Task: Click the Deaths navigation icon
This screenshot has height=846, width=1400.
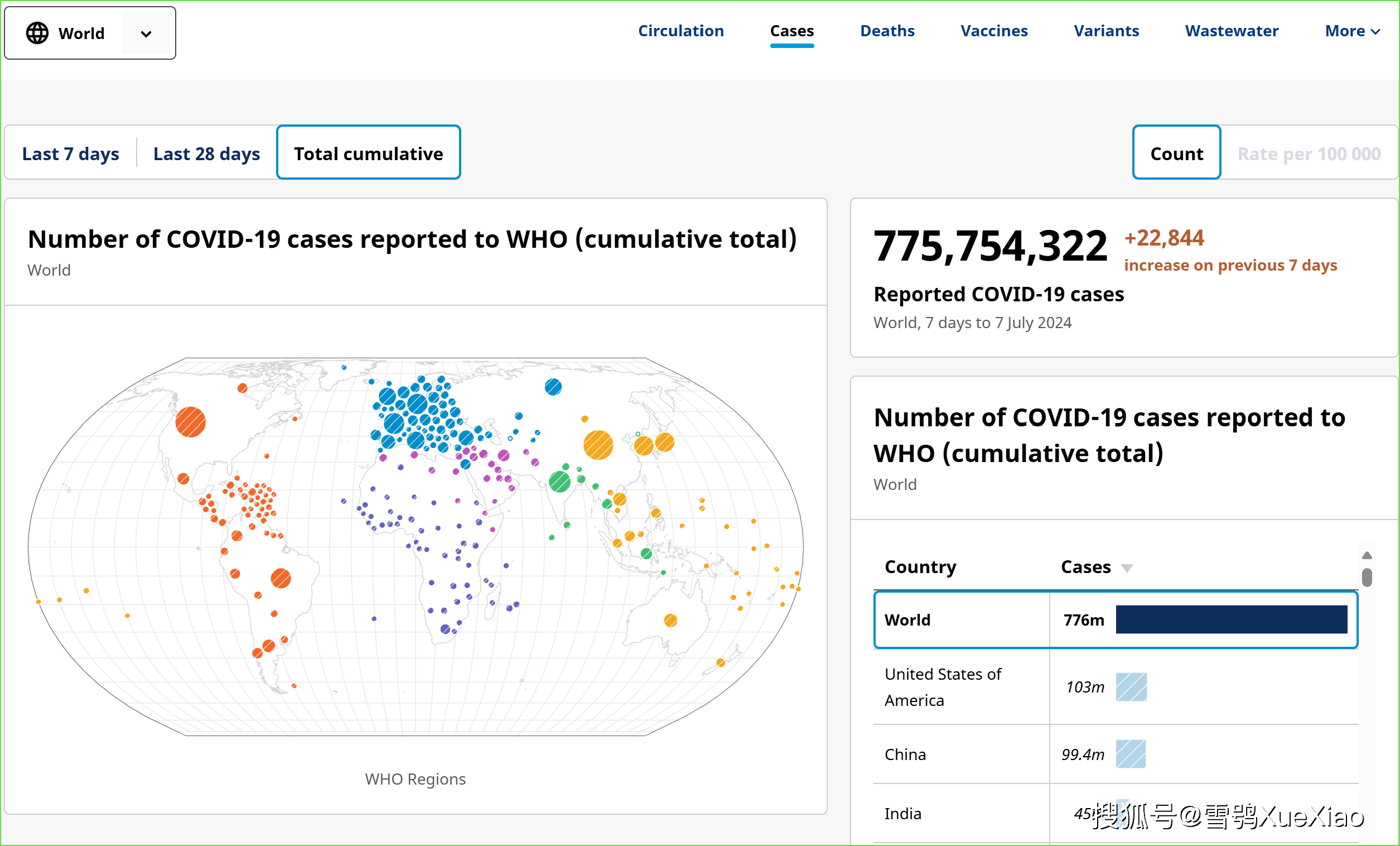Action: [886, 31]
